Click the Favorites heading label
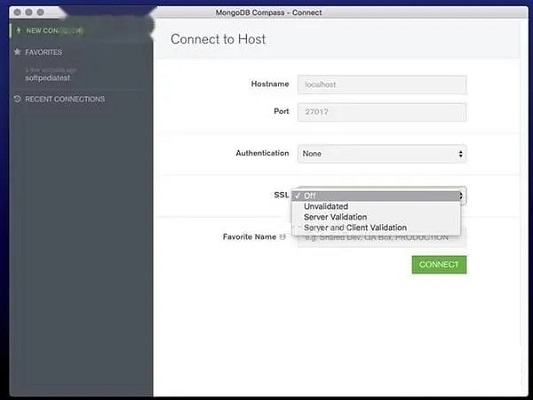 (44, 52)
